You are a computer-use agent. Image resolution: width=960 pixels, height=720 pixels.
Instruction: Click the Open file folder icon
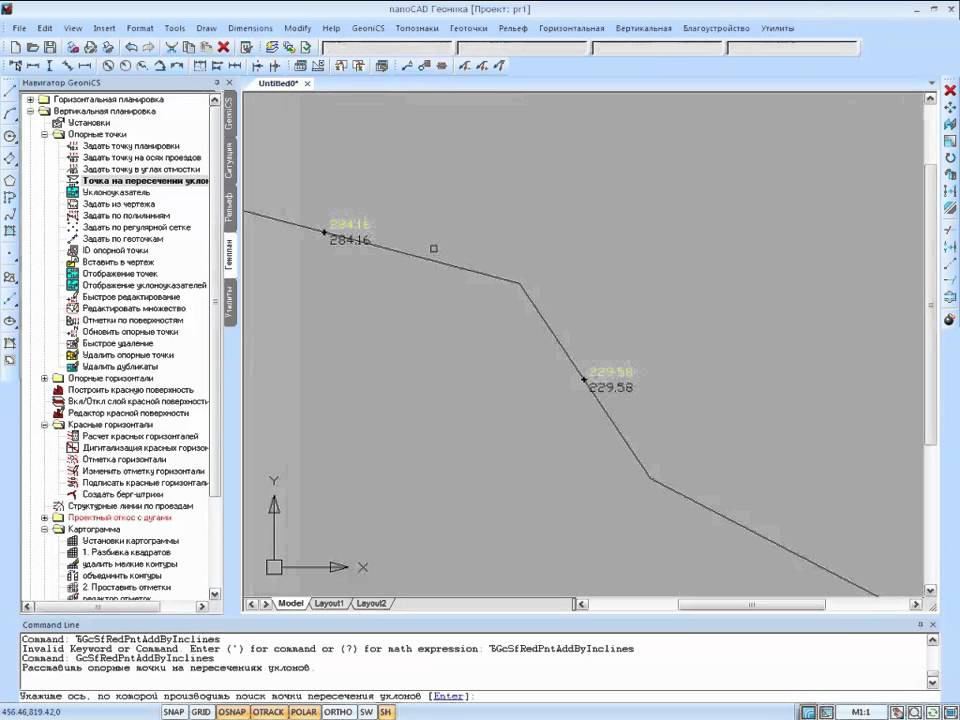click(x=33, y=47)
